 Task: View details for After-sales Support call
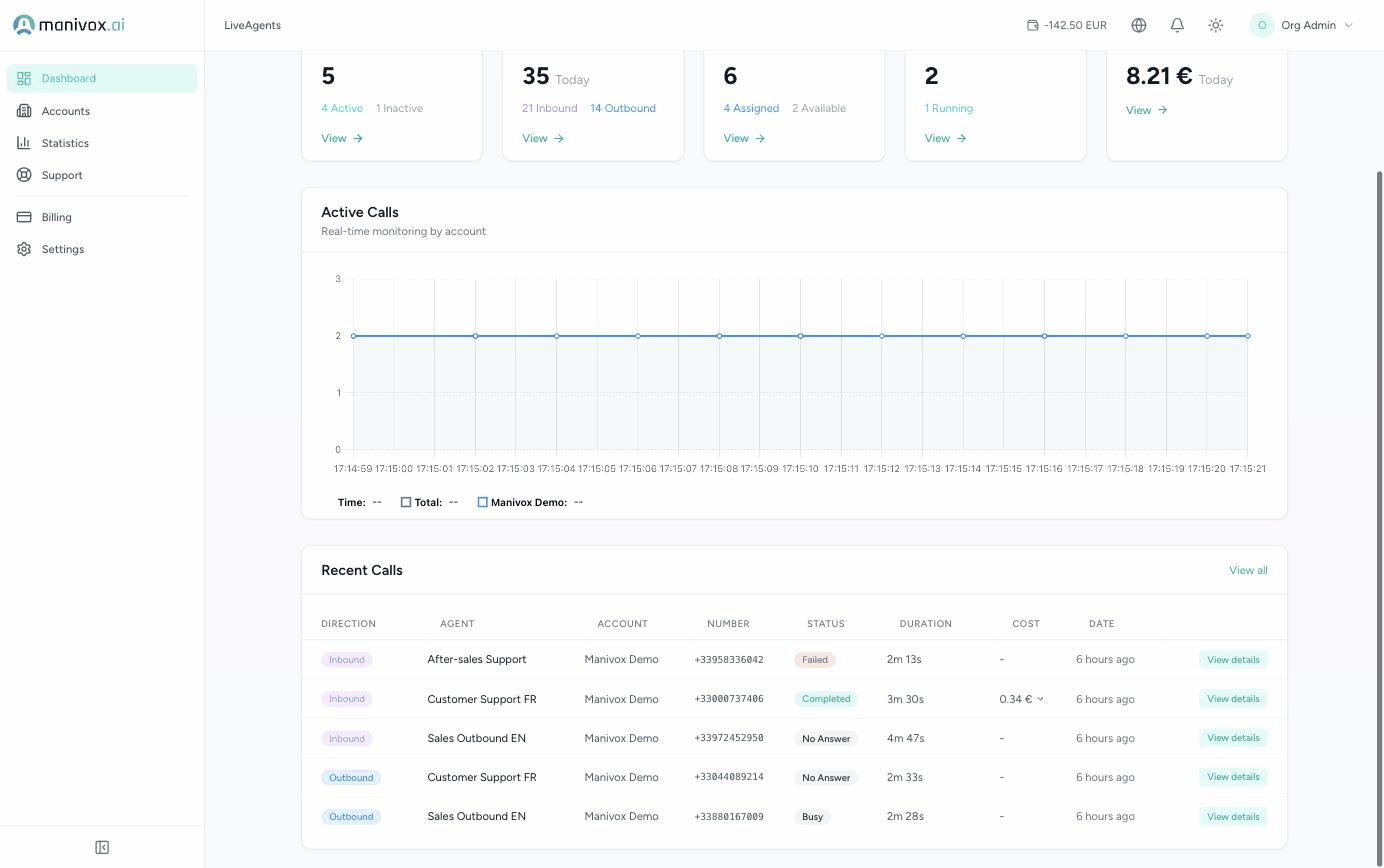click(1233, 660)
